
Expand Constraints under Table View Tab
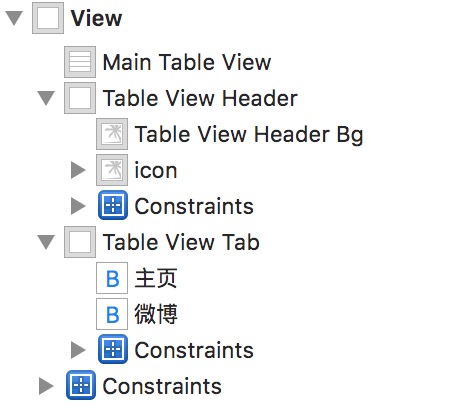78,350
